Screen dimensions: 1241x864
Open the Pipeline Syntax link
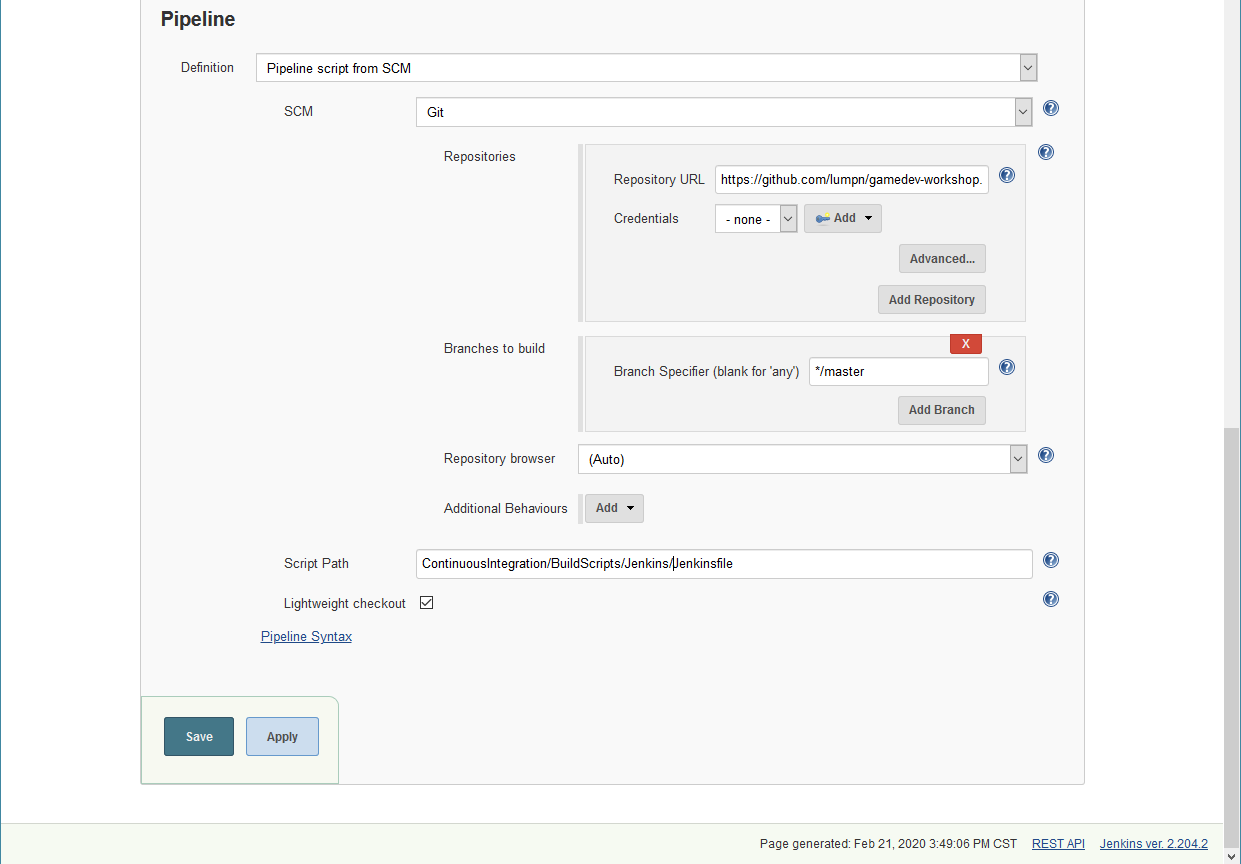point(306,636)
